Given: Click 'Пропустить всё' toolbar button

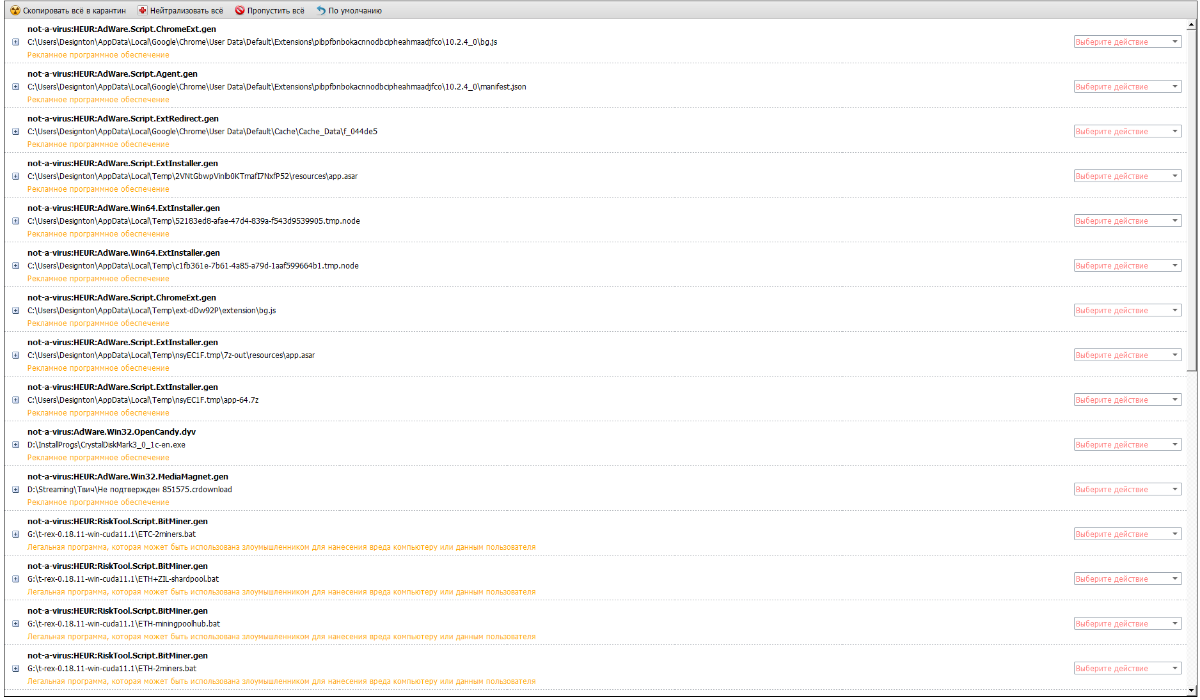Looking at the screenshot, I should coord(270,10).
